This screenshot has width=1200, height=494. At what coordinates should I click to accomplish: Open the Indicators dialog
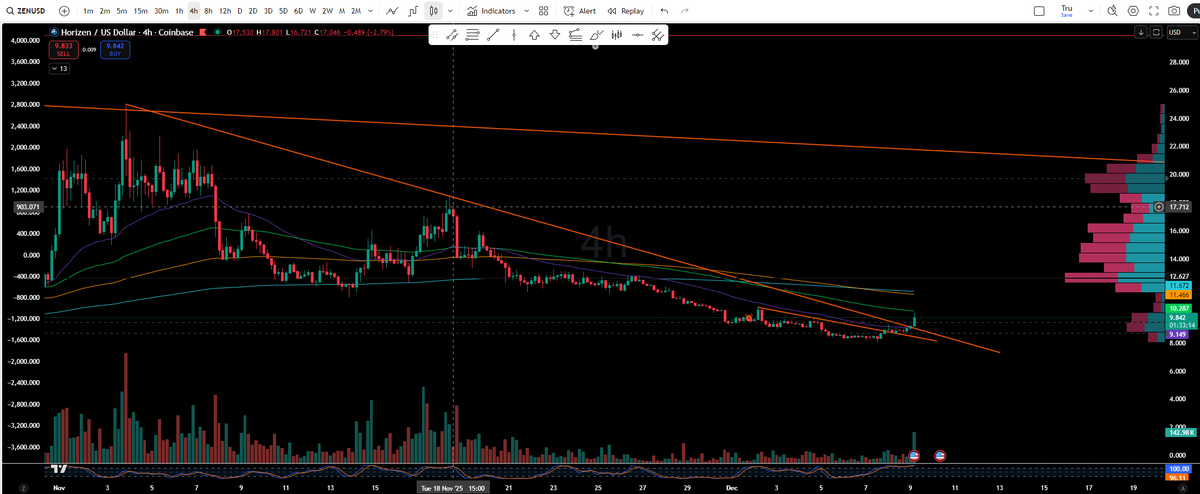(x=491, y=11)
